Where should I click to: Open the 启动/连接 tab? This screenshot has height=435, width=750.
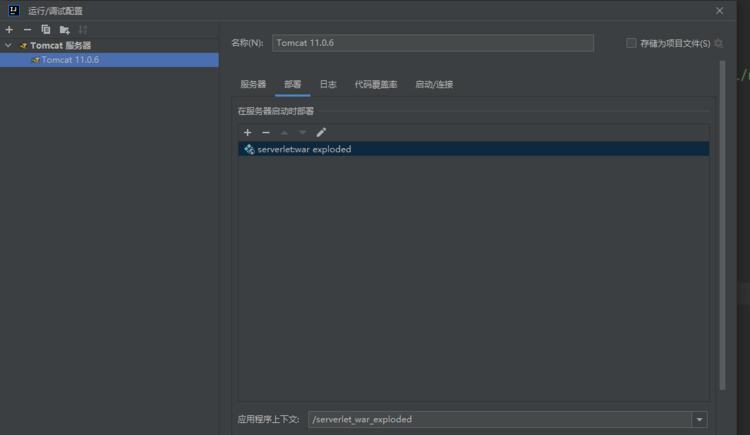(434, 85)
